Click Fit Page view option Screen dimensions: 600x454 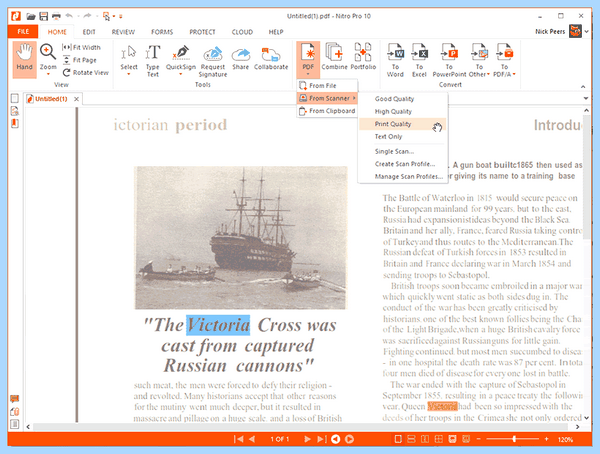79,60
